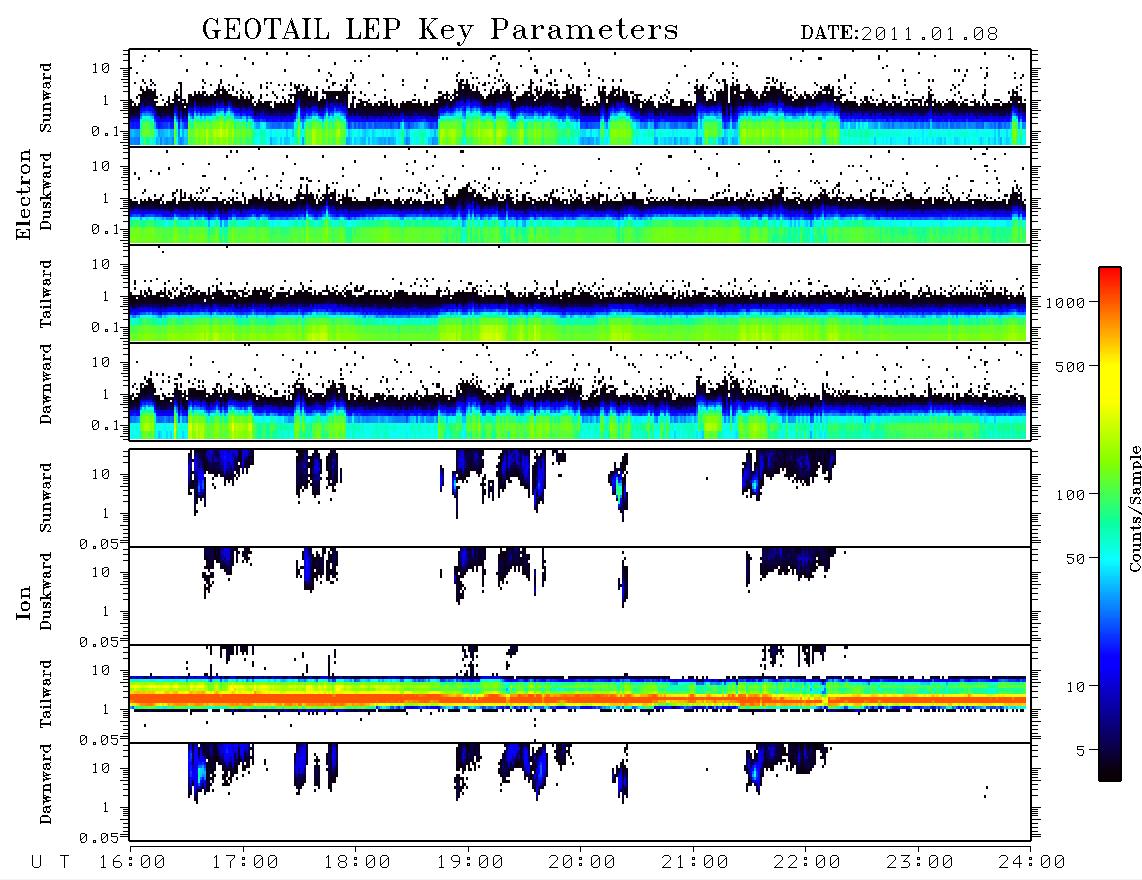Click the 24:00 time tick label
Screen dimensions: 1142x880
pos(1032,863)
